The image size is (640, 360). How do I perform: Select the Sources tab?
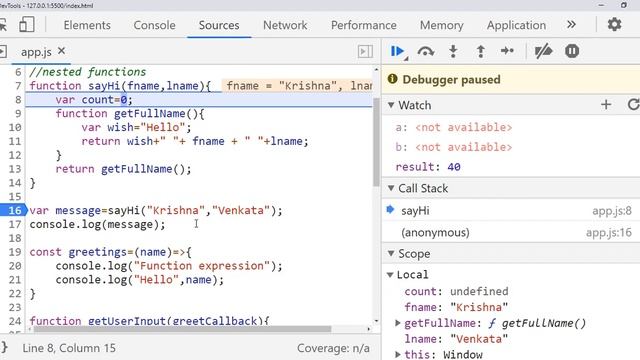click(x=219, y=25)
